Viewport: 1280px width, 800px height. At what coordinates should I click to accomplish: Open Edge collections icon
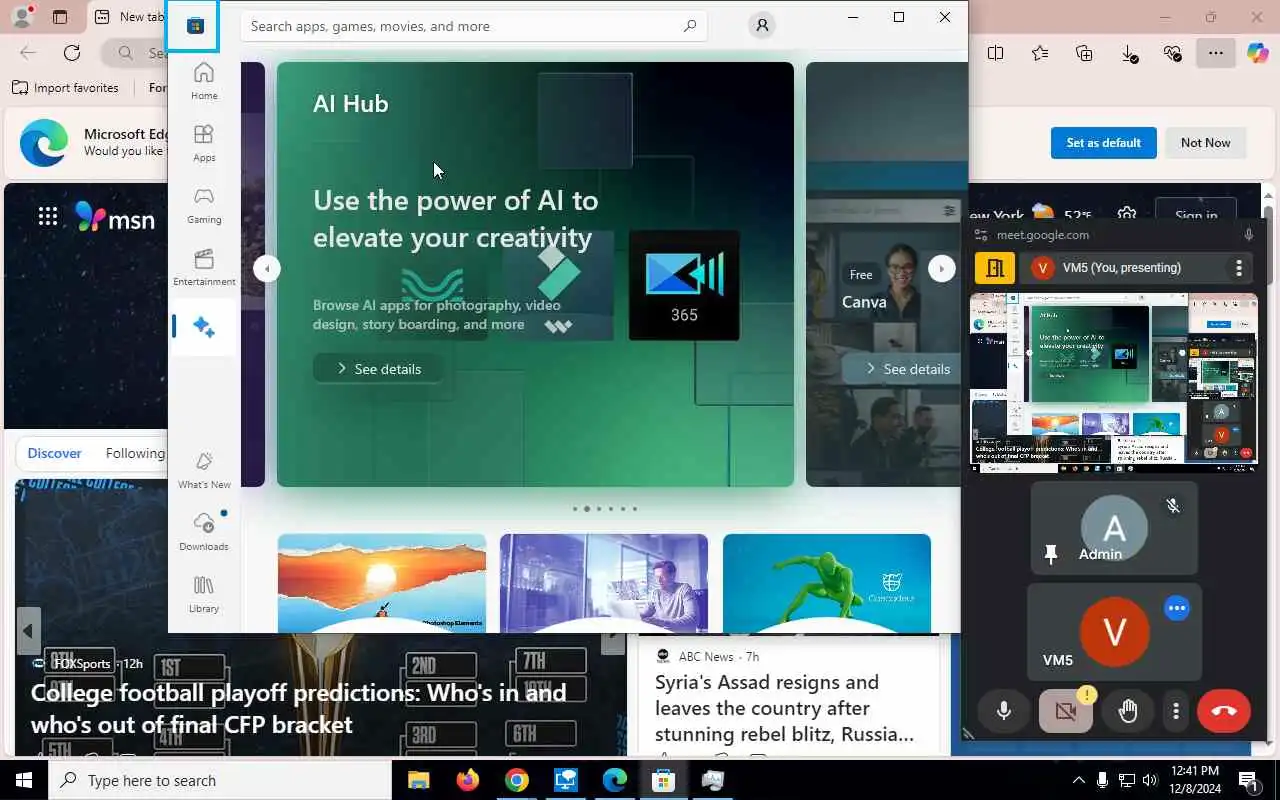tap(1084, 54)
